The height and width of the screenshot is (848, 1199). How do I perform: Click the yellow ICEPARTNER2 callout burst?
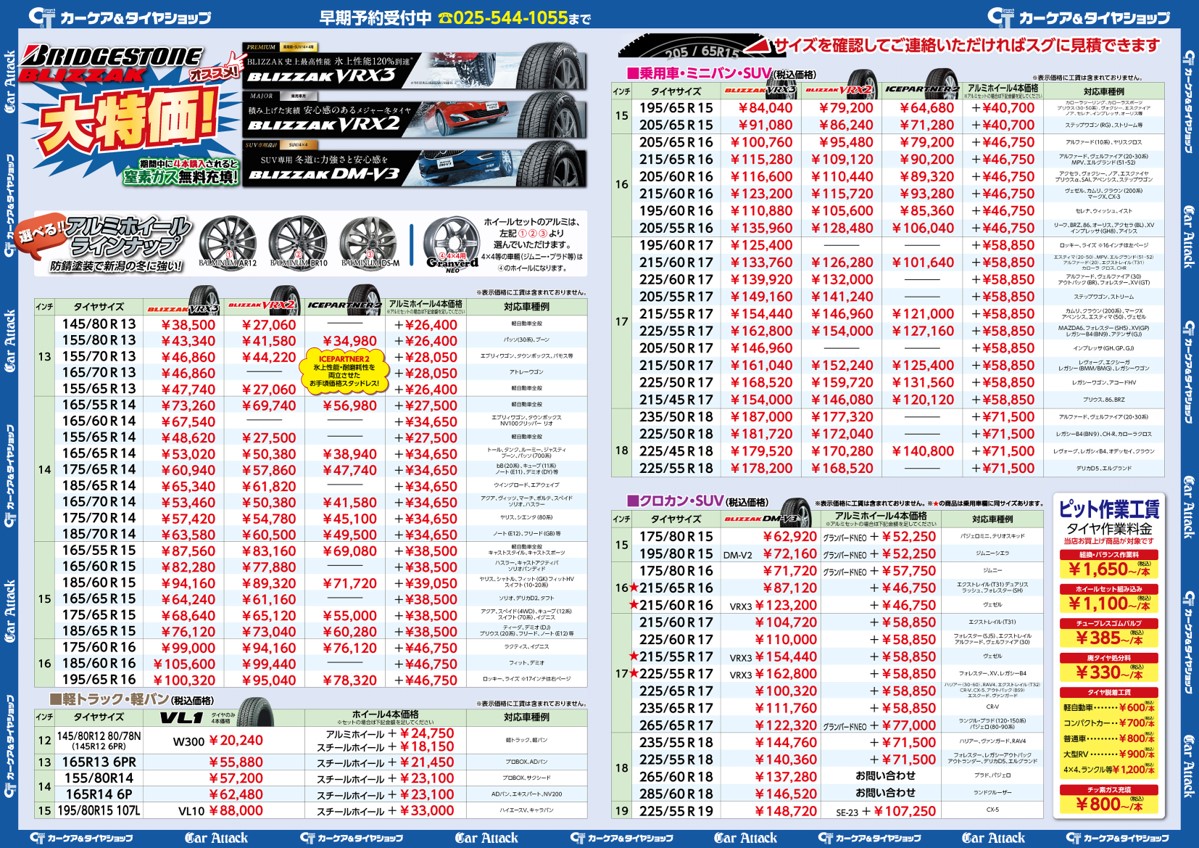pos(344,371)
